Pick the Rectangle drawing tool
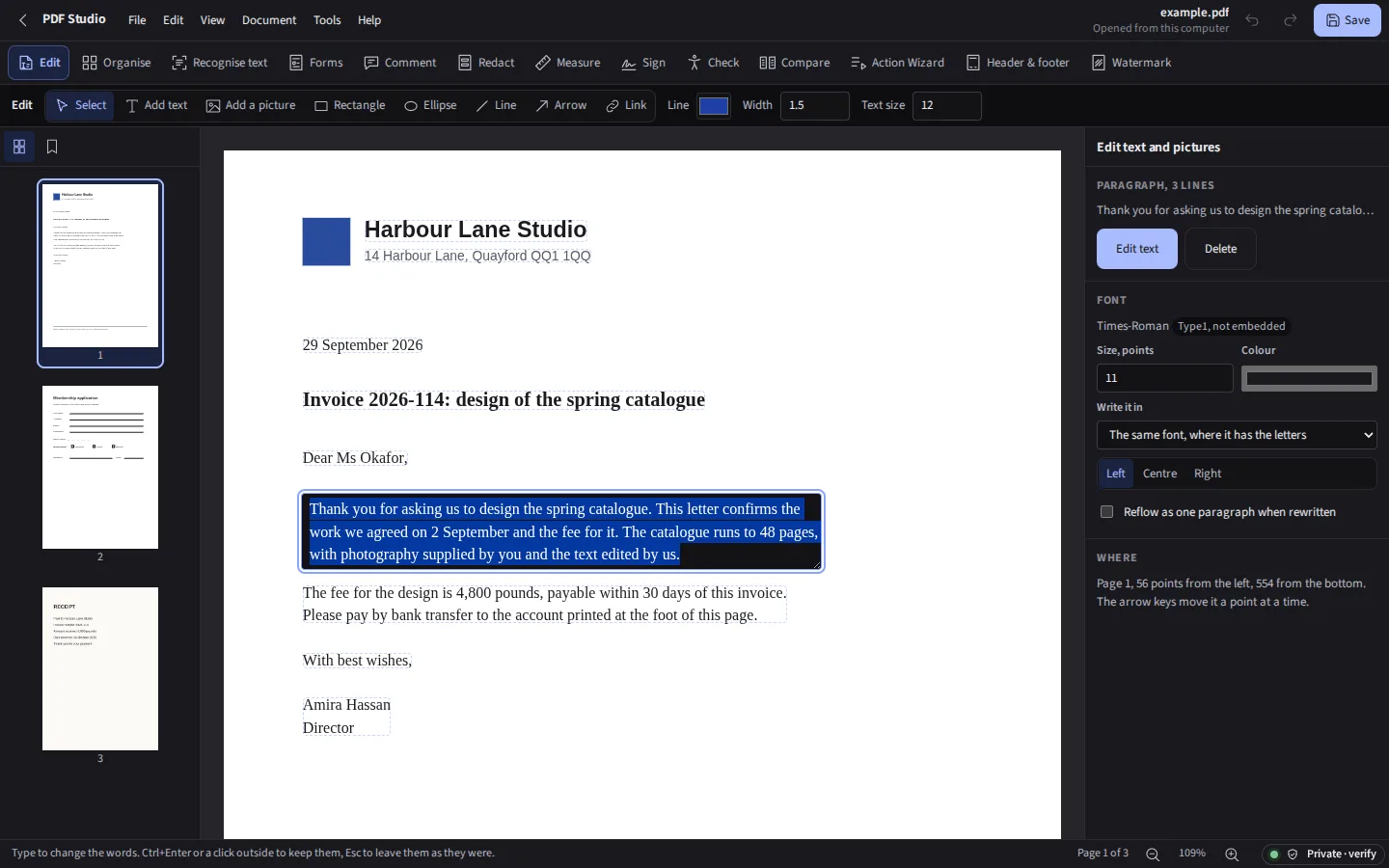Screen dimensions: 1389x868 (x=349, y=105)
